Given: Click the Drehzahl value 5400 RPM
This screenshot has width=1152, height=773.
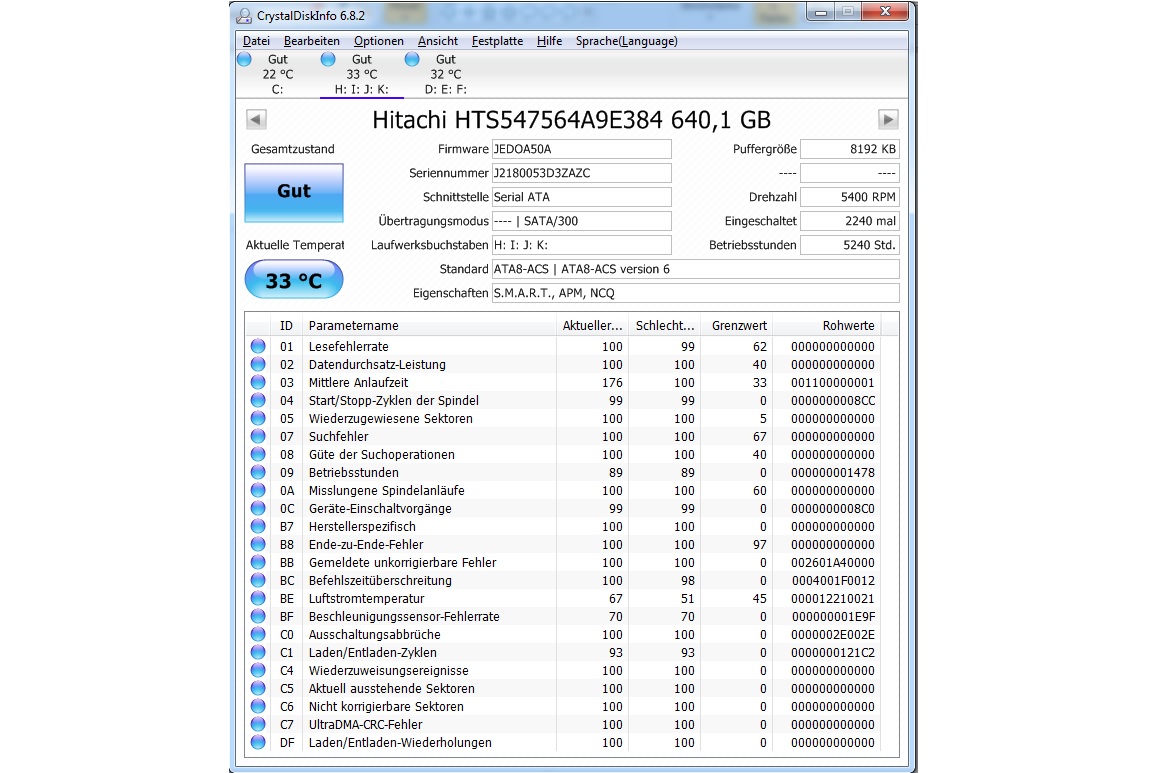Looking at the screenshot, I should tap(849, 197).
